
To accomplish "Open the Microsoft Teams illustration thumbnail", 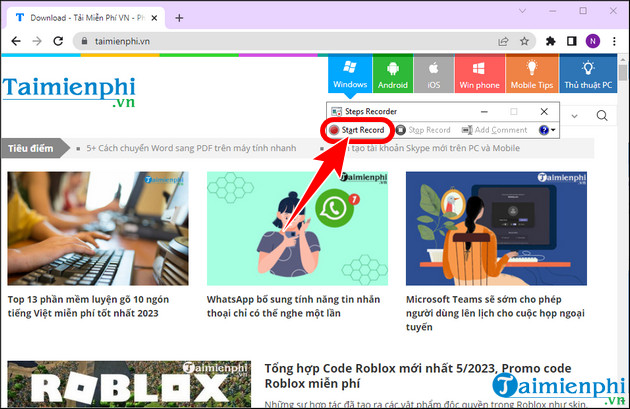I will (x=496, y=229).
